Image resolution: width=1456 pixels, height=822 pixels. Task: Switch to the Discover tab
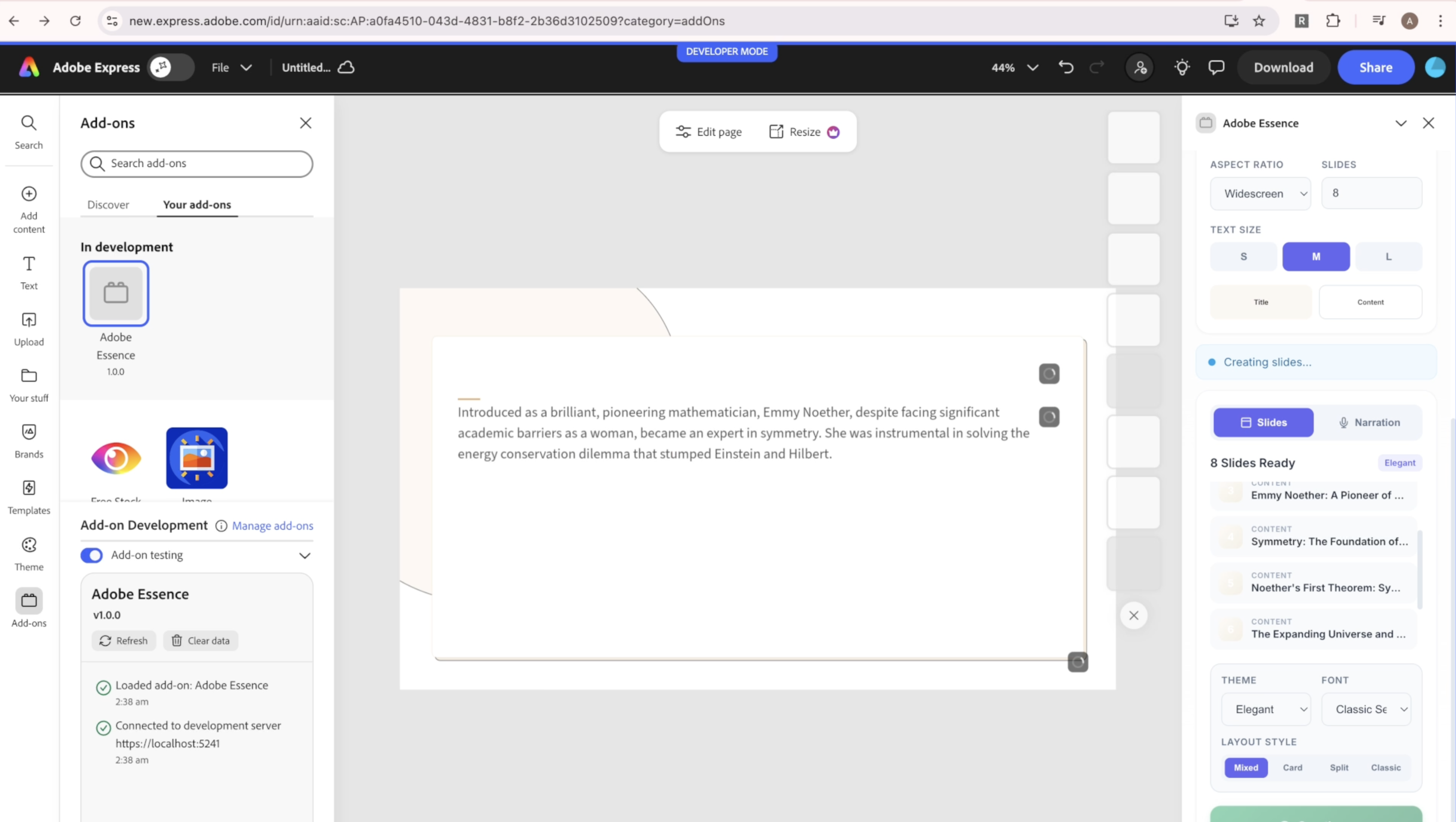108,205
